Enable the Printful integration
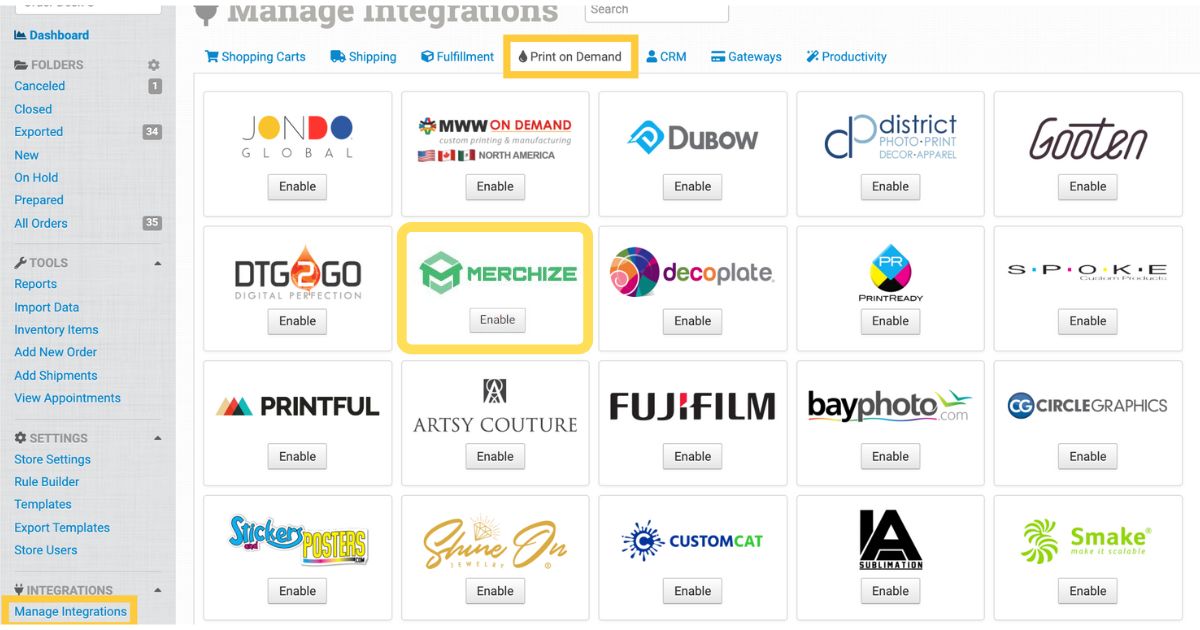This screenshot has height=630, width=1200. pyautogui.click(x=296, y=456)
